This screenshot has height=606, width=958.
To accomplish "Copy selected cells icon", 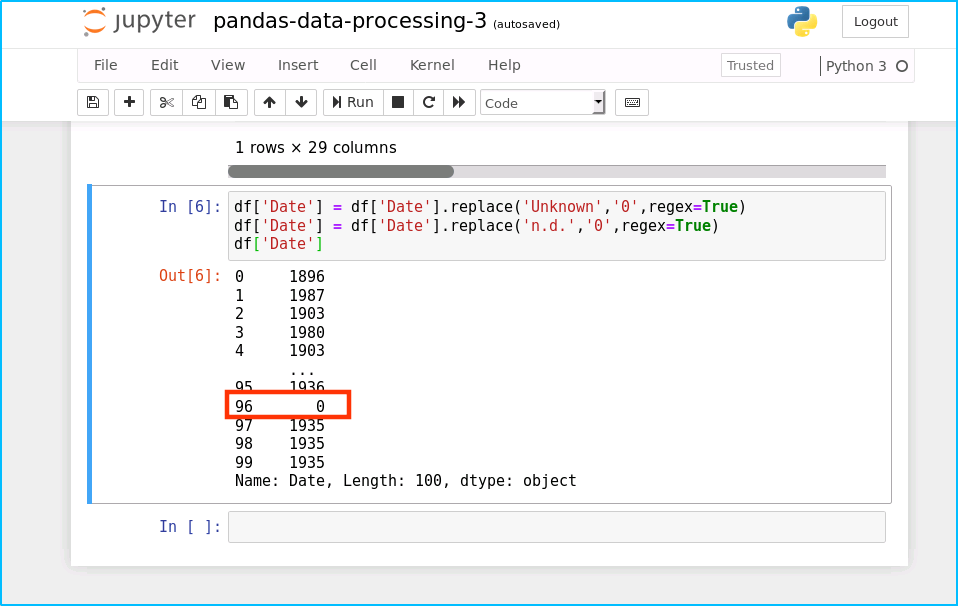I will coord(199,103).
